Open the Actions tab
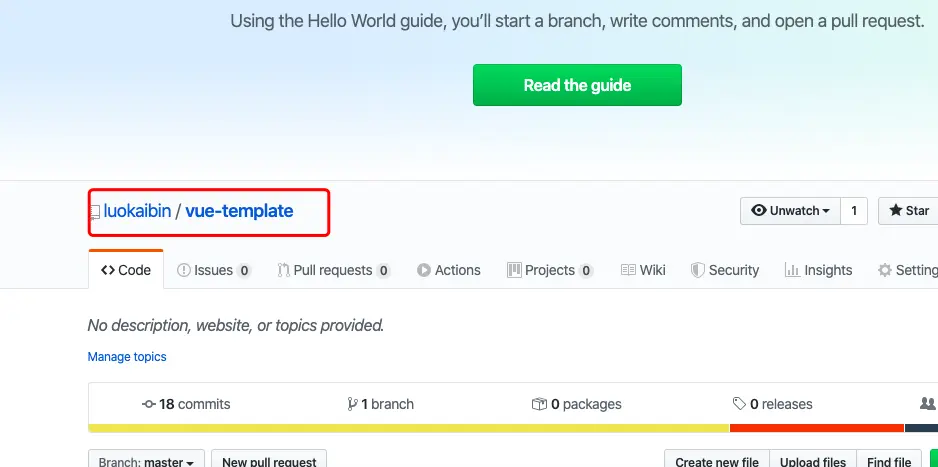This screenshot has height=467, width=938. 449,270
